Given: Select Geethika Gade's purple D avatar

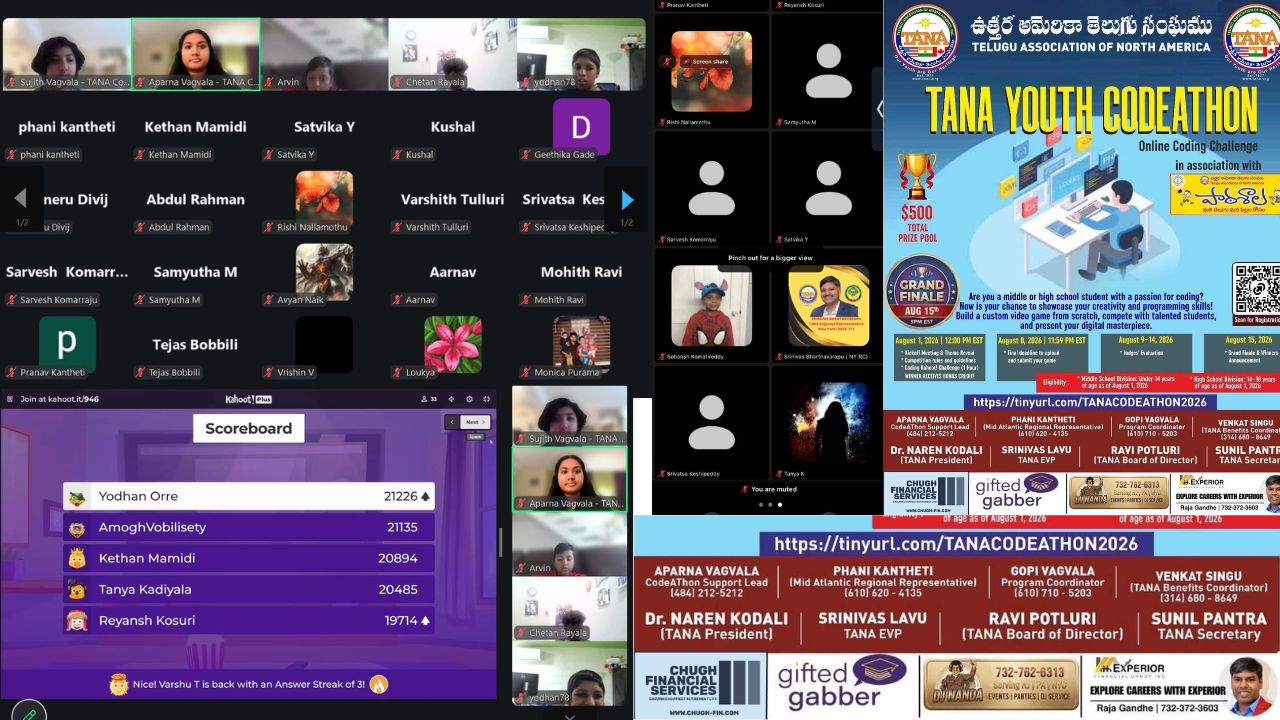Looking at the screenshot, I should 581,127.
